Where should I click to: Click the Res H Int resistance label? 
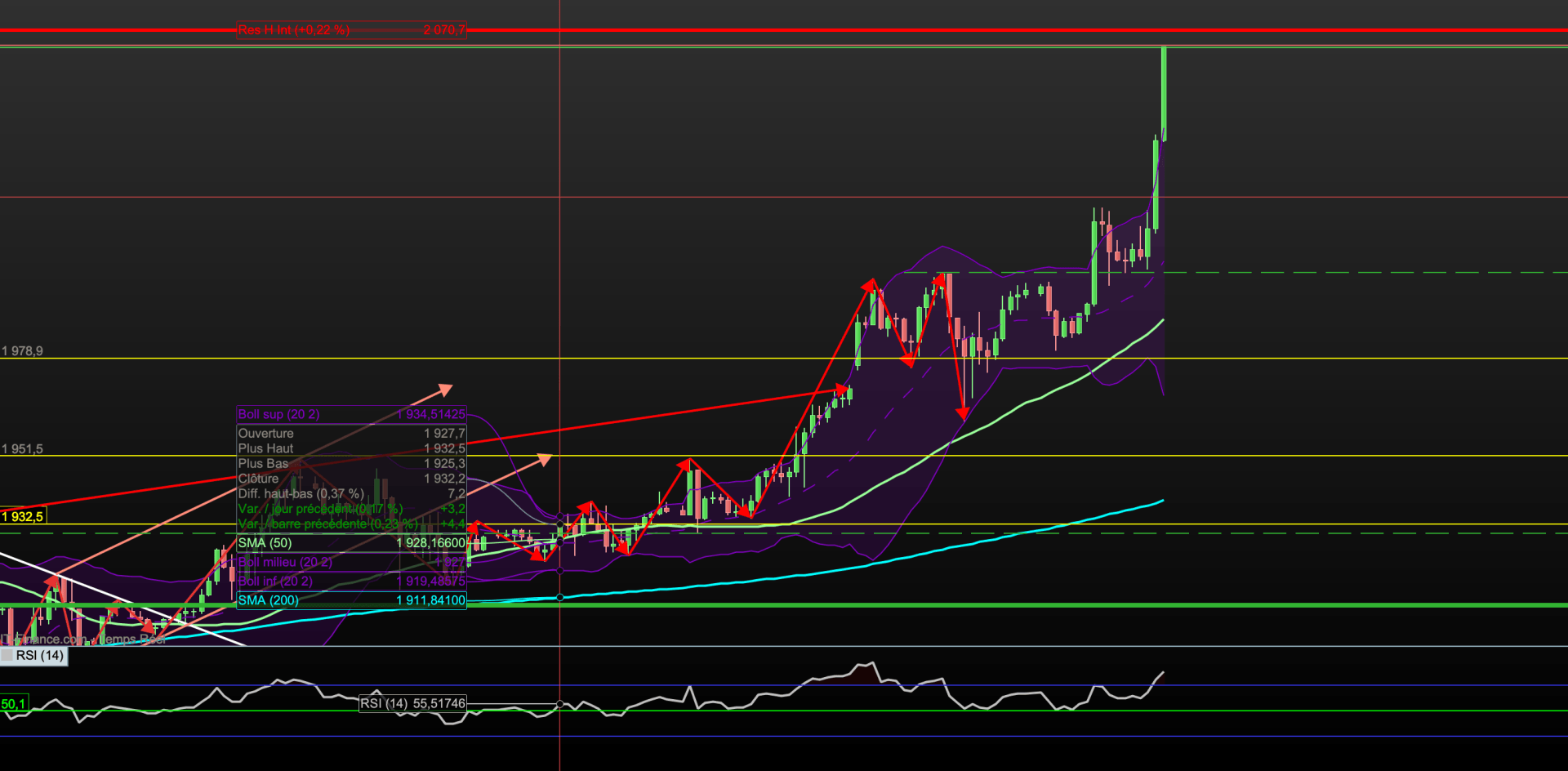point(351,30)
